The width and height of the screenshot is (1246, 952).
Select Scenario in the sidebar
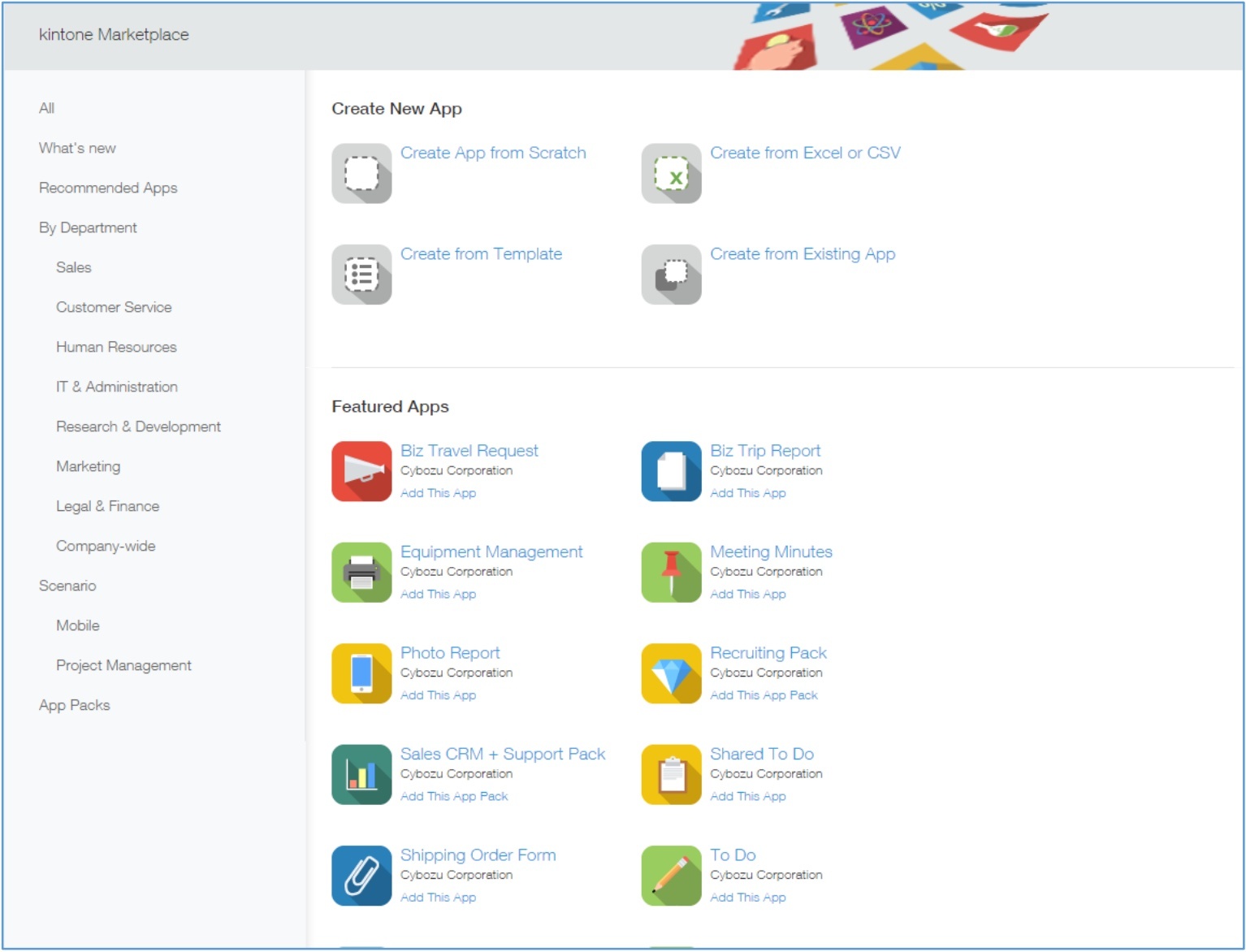(x=67, y=586)
